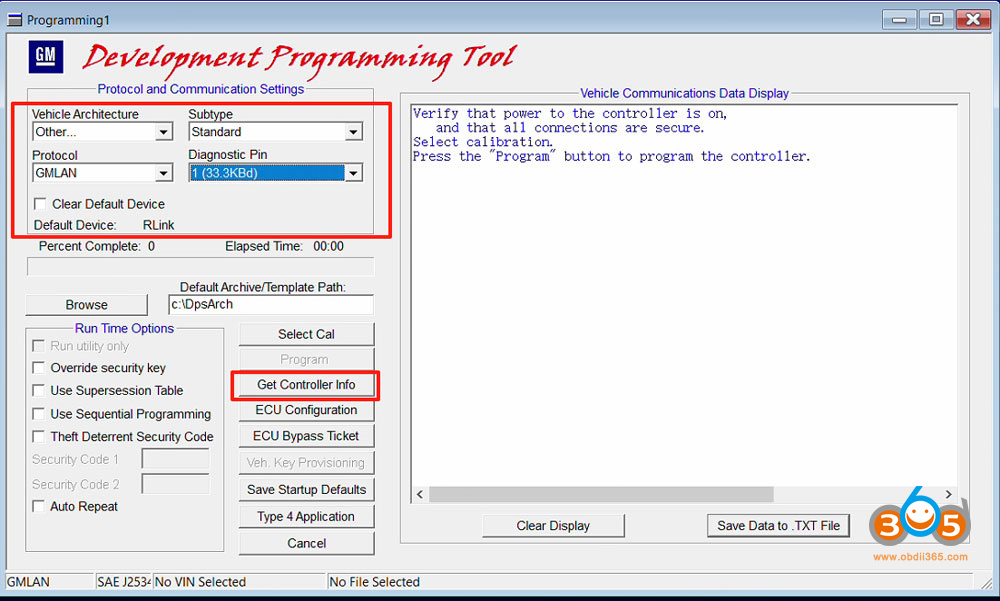Screen dimensions: 1000x601
Task: Toggle Override security key checkbox
Action: tap(40, 368)
